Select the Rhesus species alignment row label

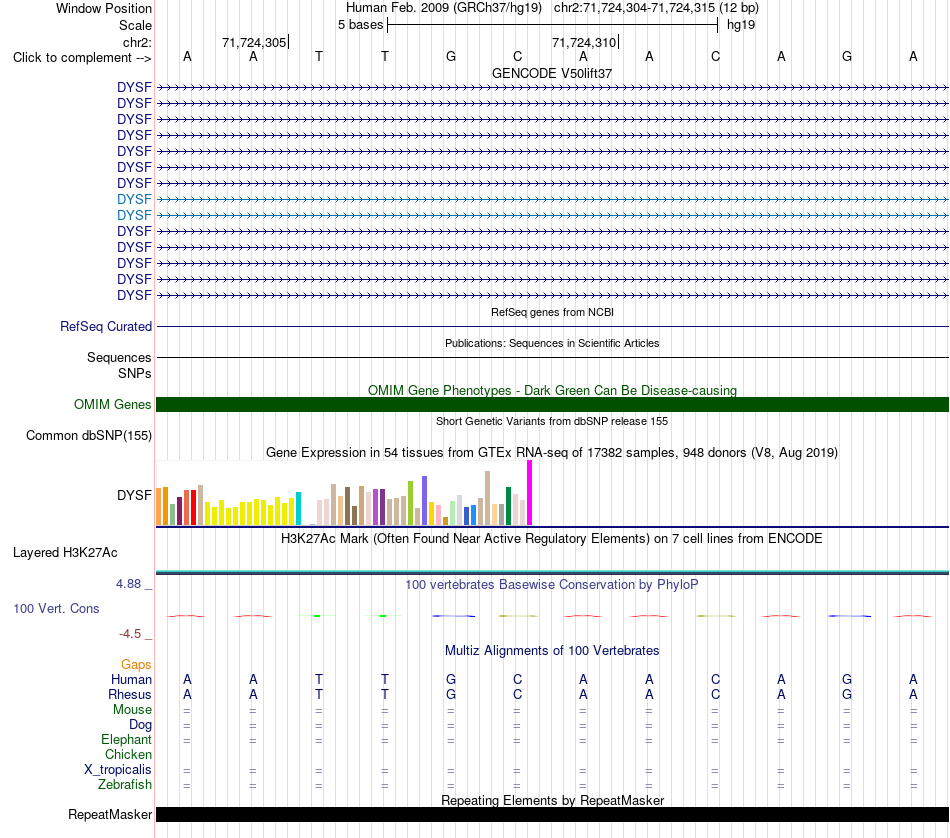click(130, 694)
